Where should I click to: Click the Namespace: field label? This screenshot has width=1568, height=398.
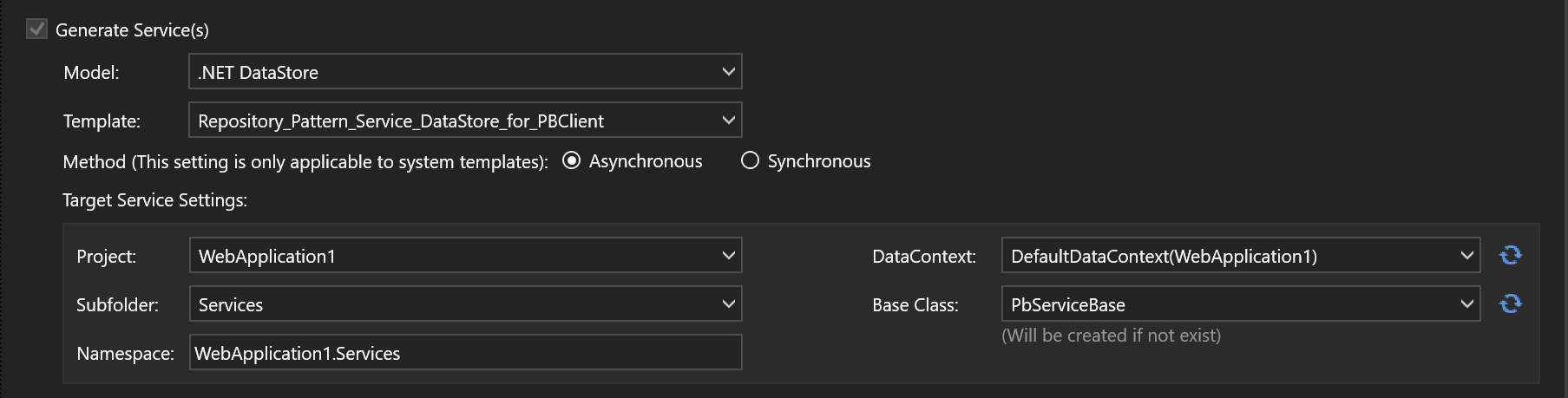click(x=125, y=354)
